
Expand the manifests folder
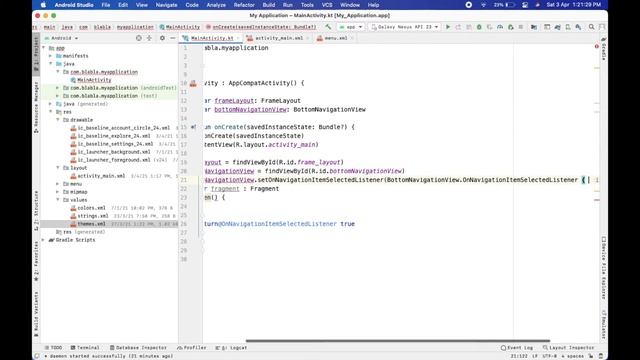coord(51,56)
